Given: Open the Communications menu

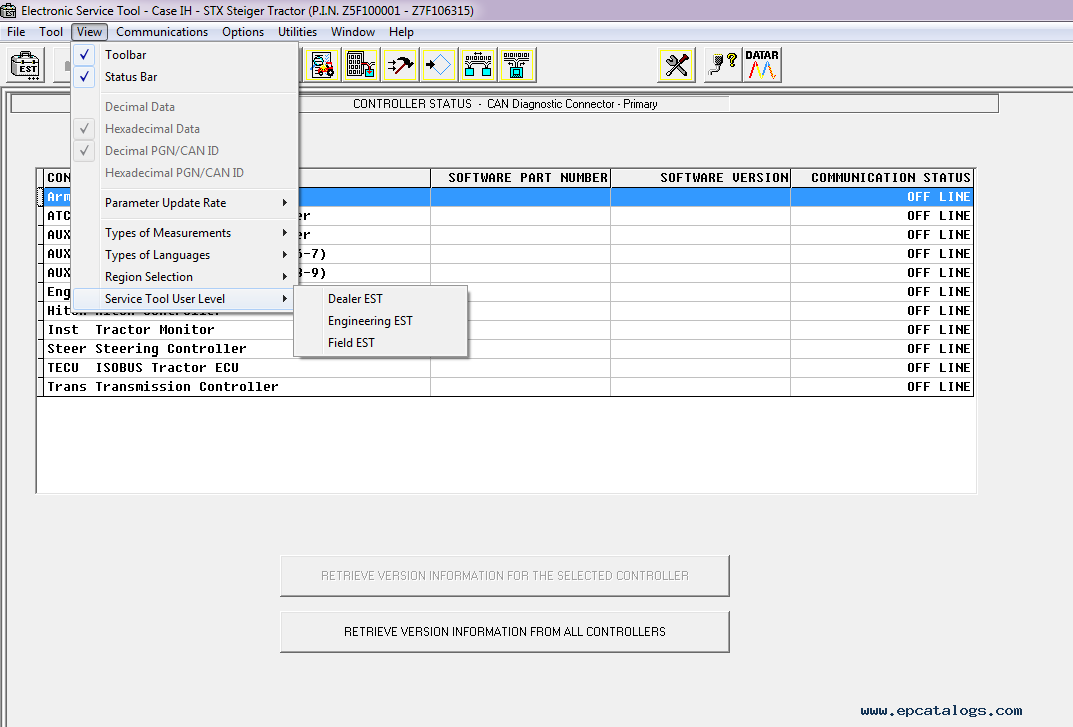Looking at the screenshot, I should [x=161, y=31].
